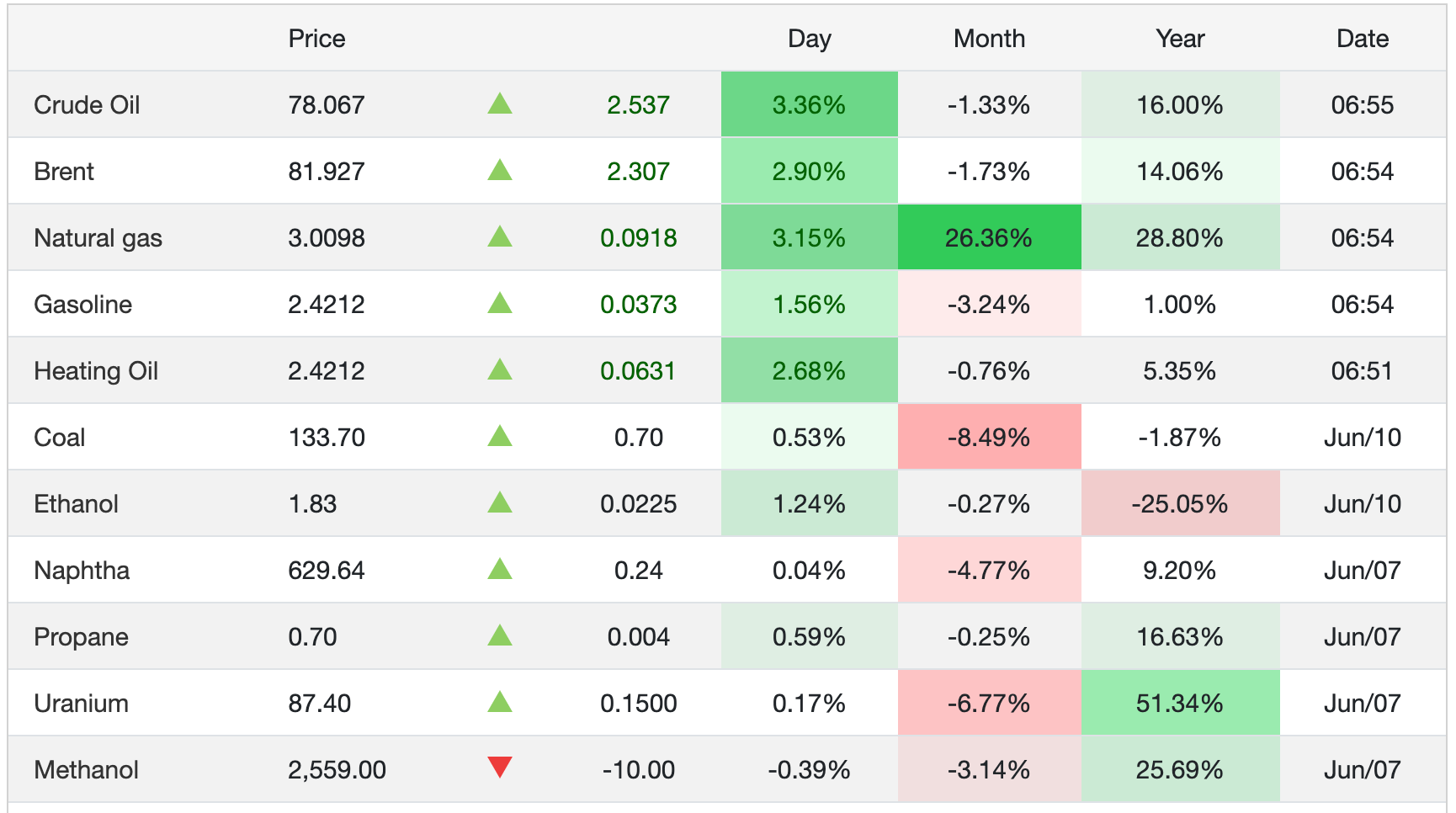
Task: Click the green up arrow in Heating Oil row
Action: click(500, 369)
